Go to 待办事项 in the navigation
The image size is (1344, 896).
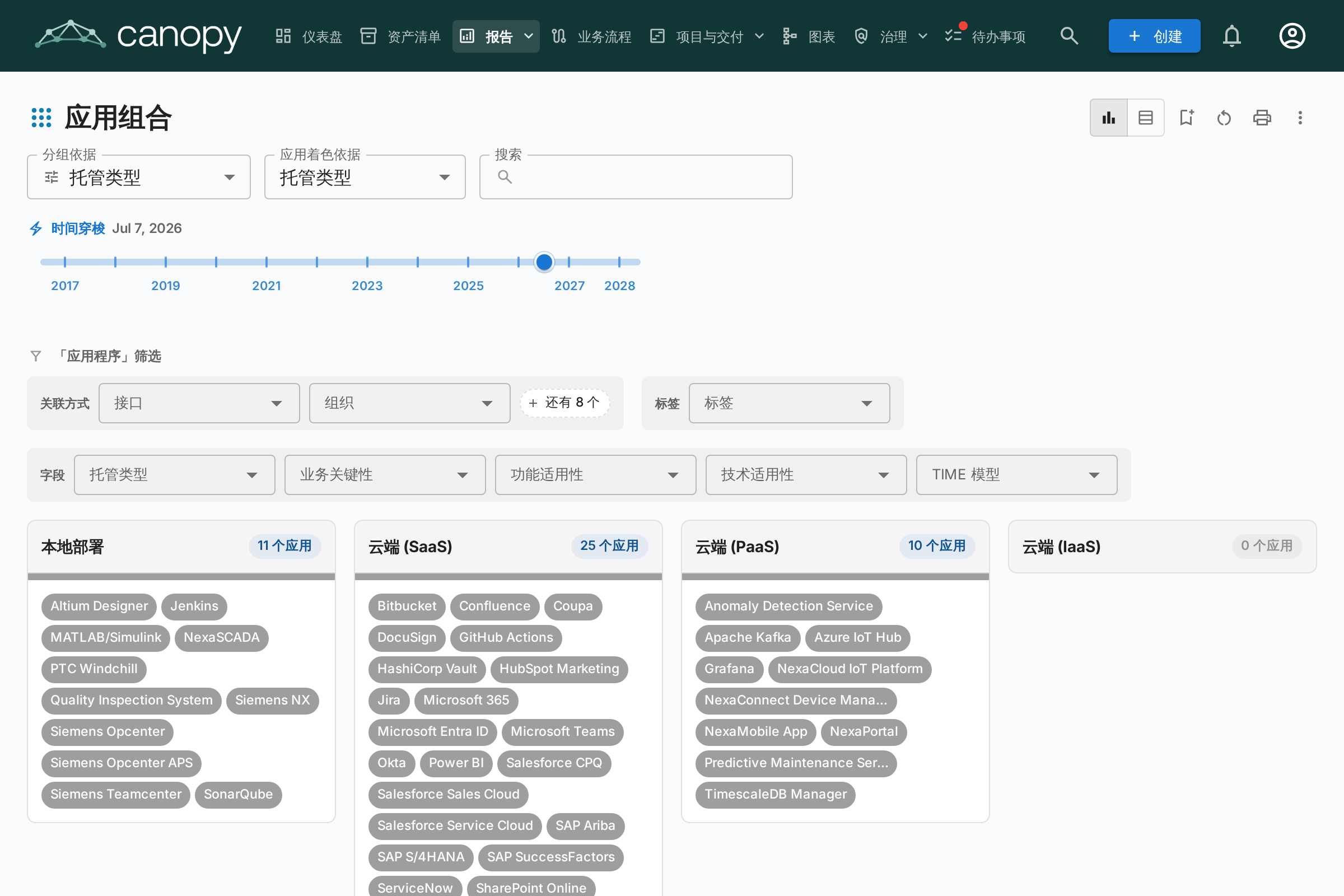986,36
